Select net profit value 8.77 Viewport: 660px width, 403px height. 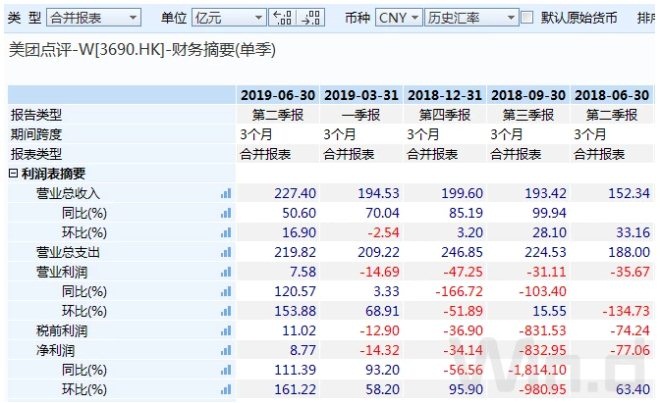tap(303, 350)
